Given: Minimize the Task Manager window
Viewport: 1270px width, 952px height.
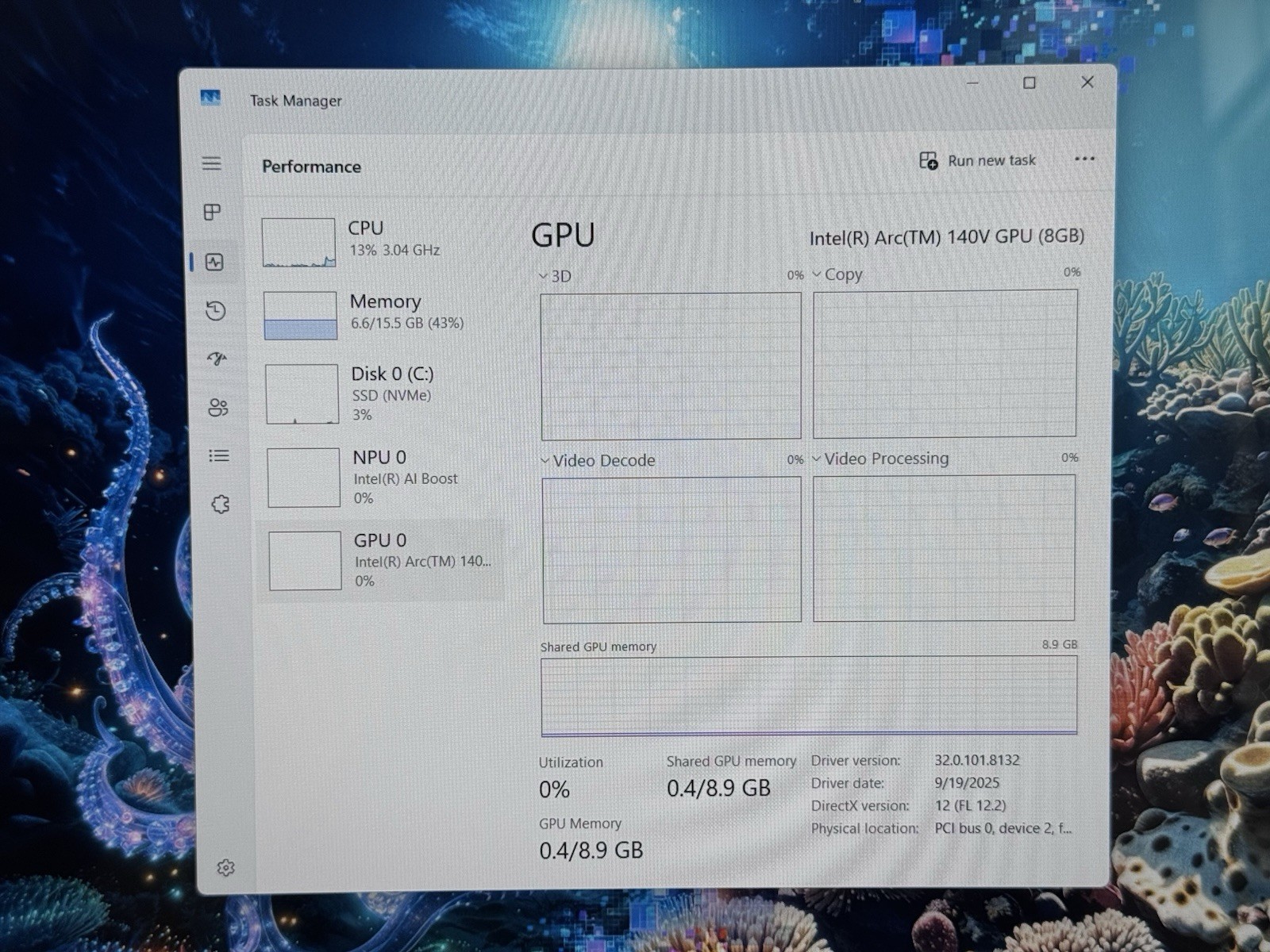Looking at the screenshot, I should (x=972, y=83).
